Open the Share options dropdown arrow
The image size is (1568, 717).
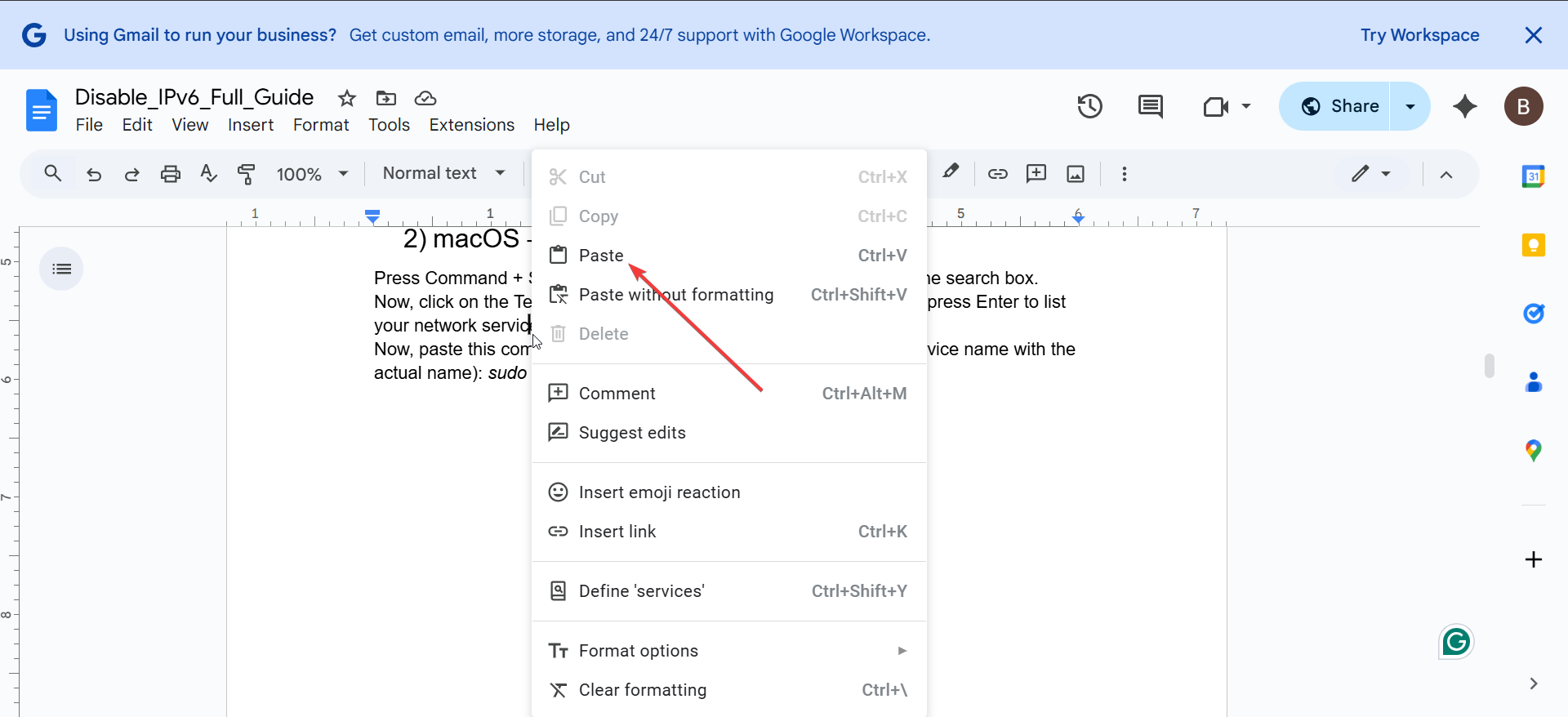1410,106
